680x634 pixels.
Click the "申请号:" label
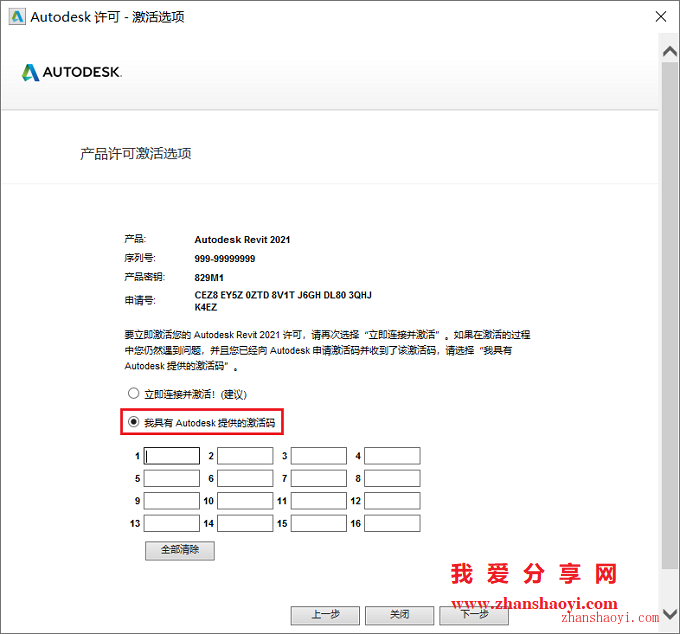tap(140, 300)
